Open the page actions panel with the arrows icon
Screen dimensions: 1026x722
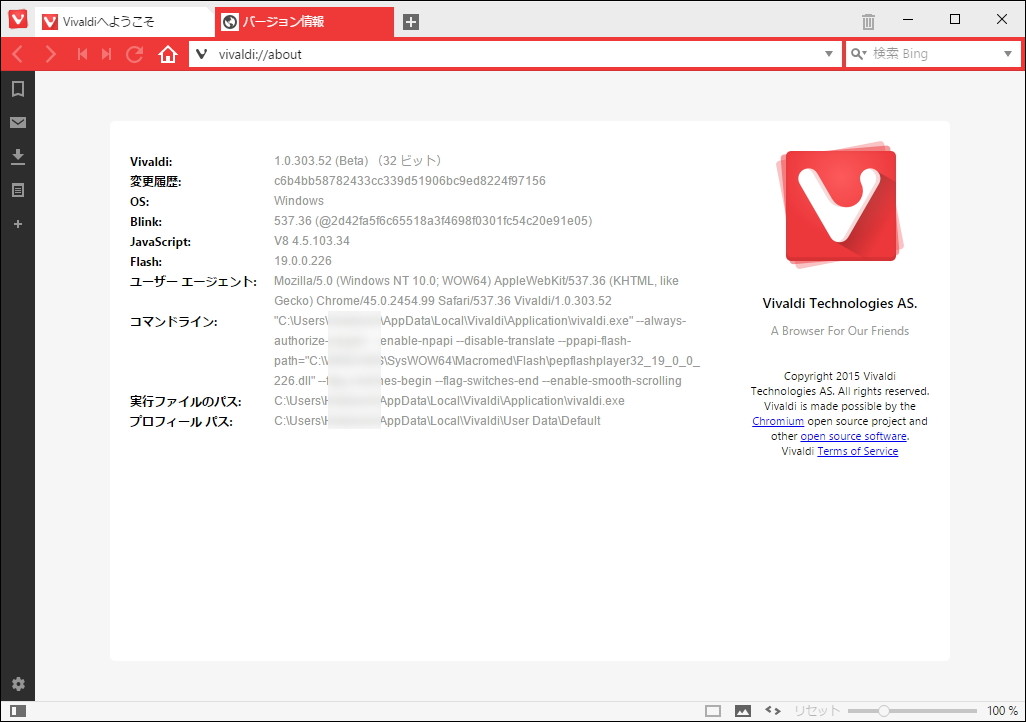click(x=771, y=709)
